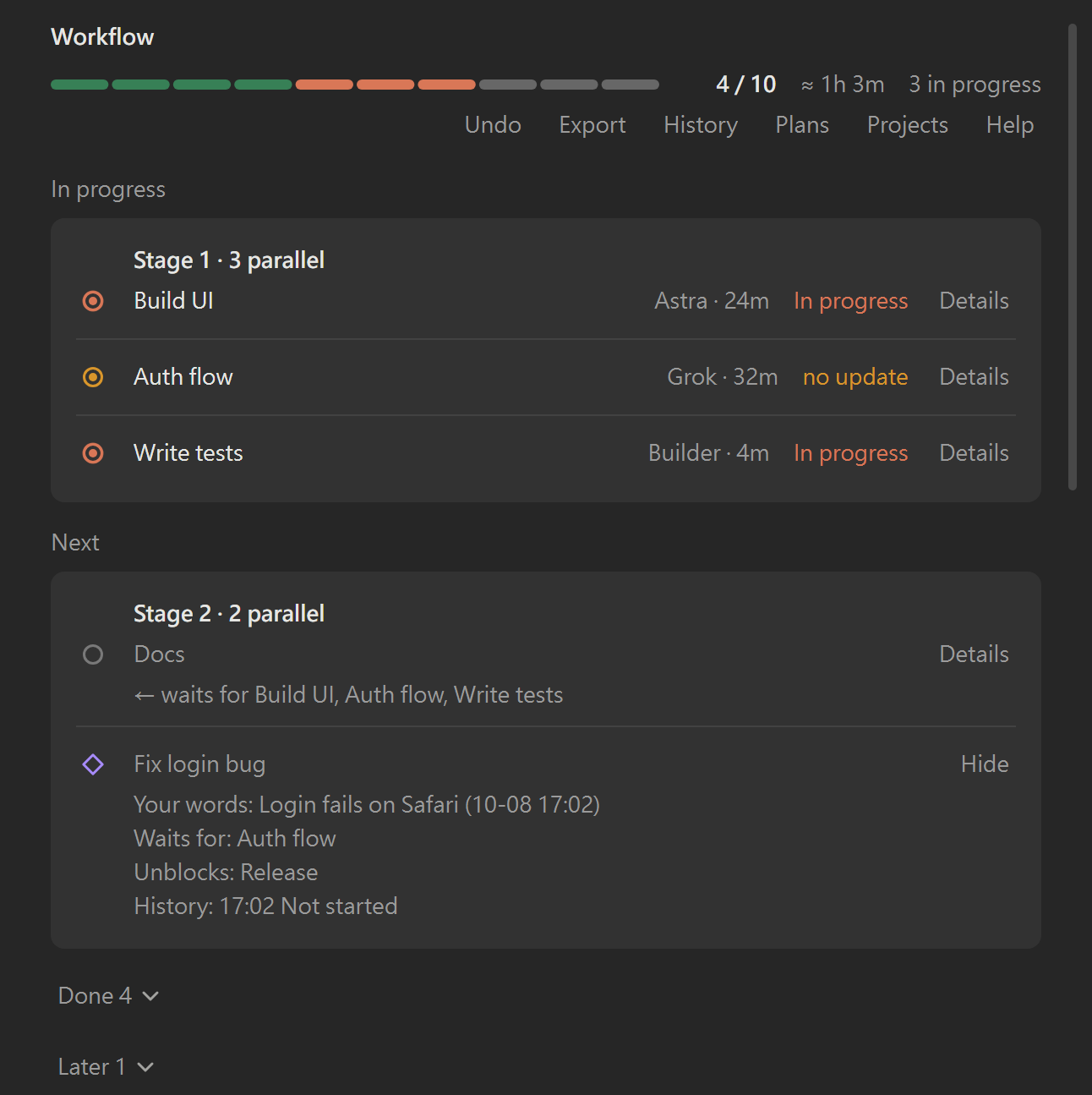The width and height of the screenshot is (1092, 1095).
Task: Open Details for Build UI
Action: [x=975, y=301]
